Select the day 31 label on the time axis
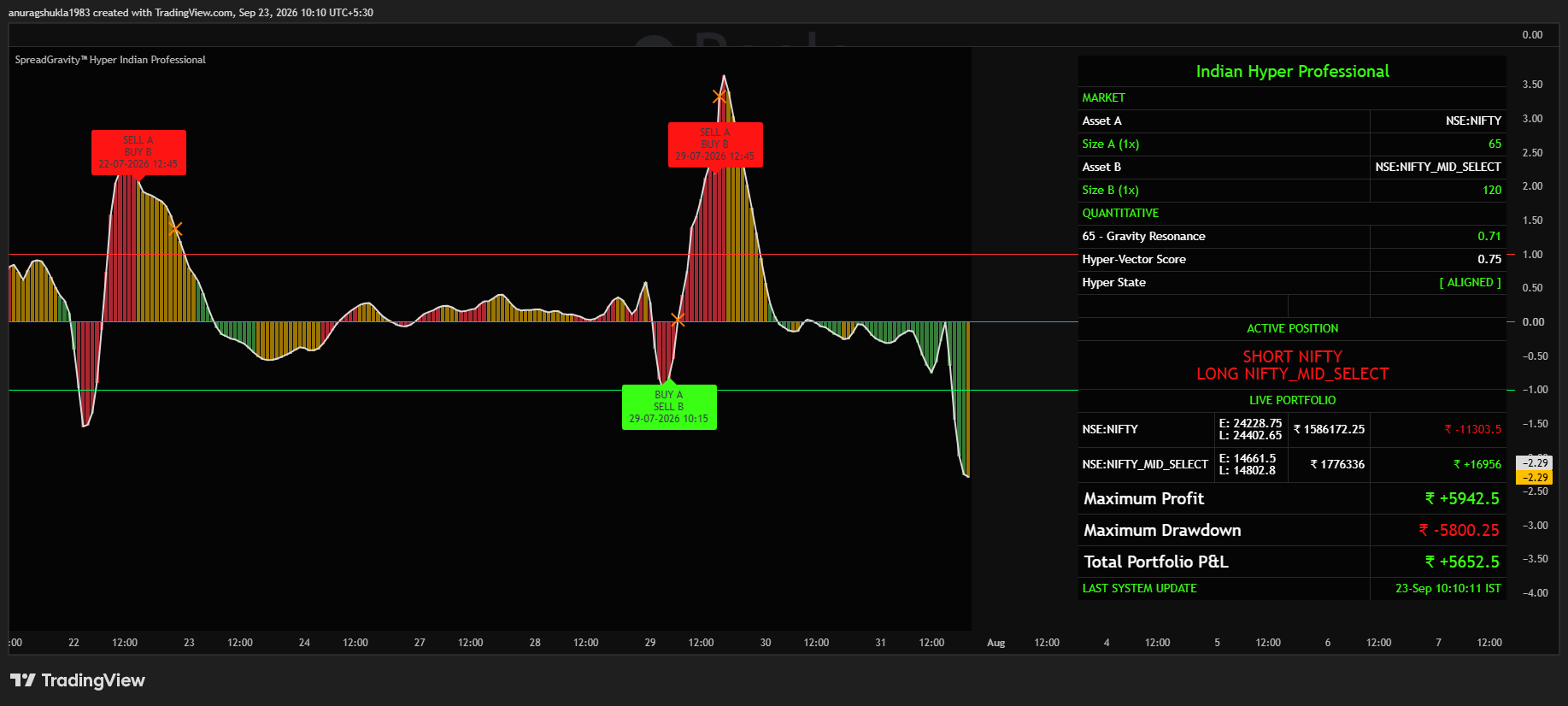 880,643
